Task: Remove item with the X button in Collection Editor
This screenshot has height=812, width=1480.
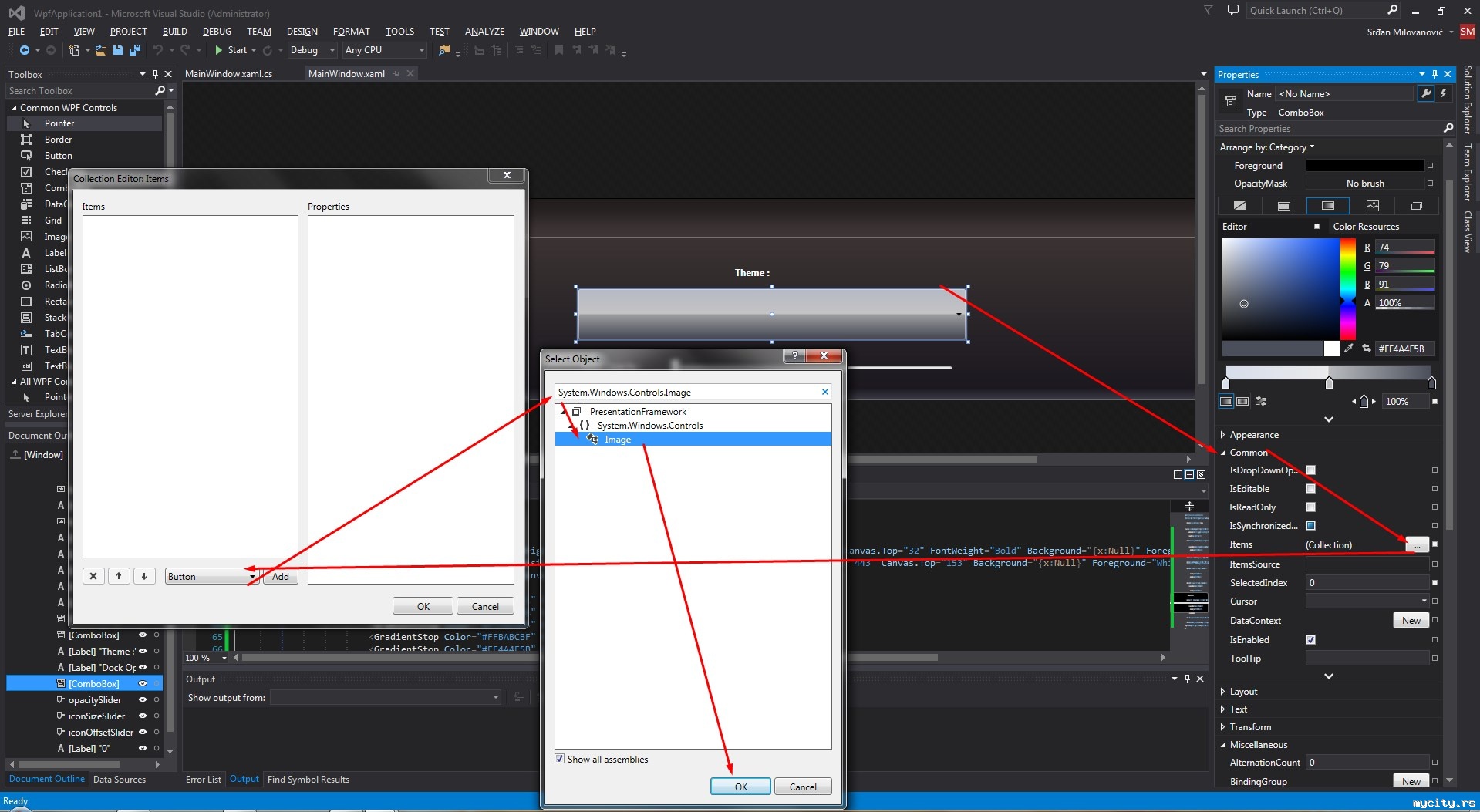Action: (93, 576)
